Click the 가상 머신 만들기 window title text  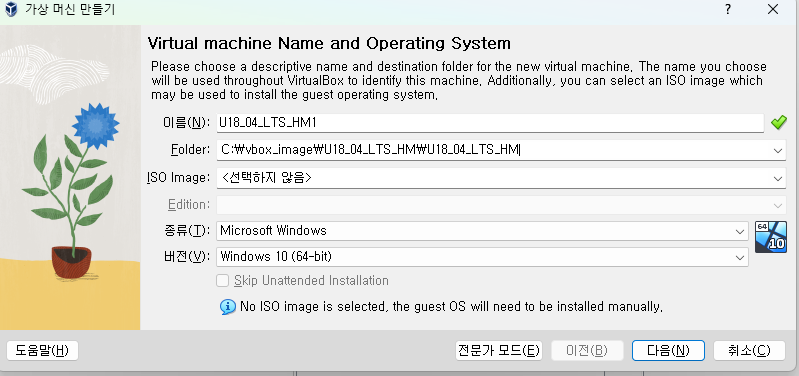[70, 9]
